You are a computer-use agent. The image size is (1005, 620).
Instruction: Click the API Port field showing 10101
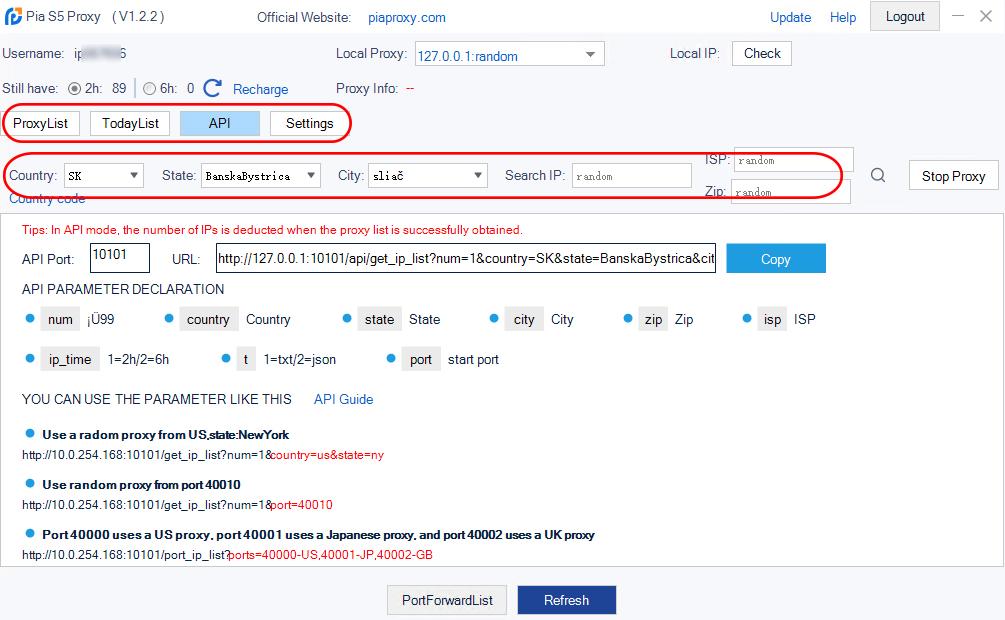coord(120,258)
